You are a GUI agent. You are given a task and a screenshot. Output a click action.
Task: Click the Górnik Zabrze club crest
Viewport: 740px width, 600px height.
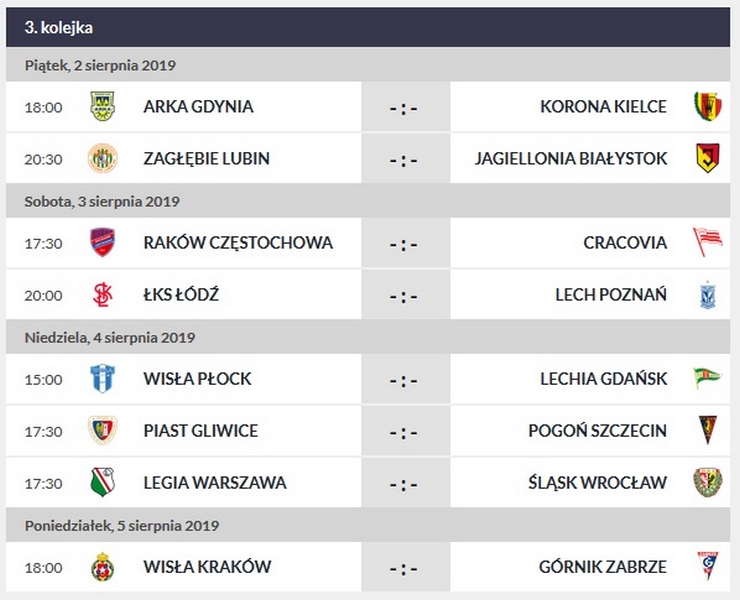pos(707,567)
